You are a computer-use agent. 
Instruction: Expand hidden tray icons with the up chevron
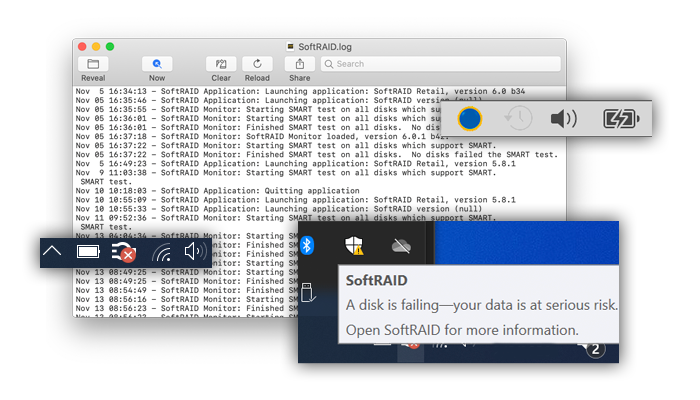[52, 251]
